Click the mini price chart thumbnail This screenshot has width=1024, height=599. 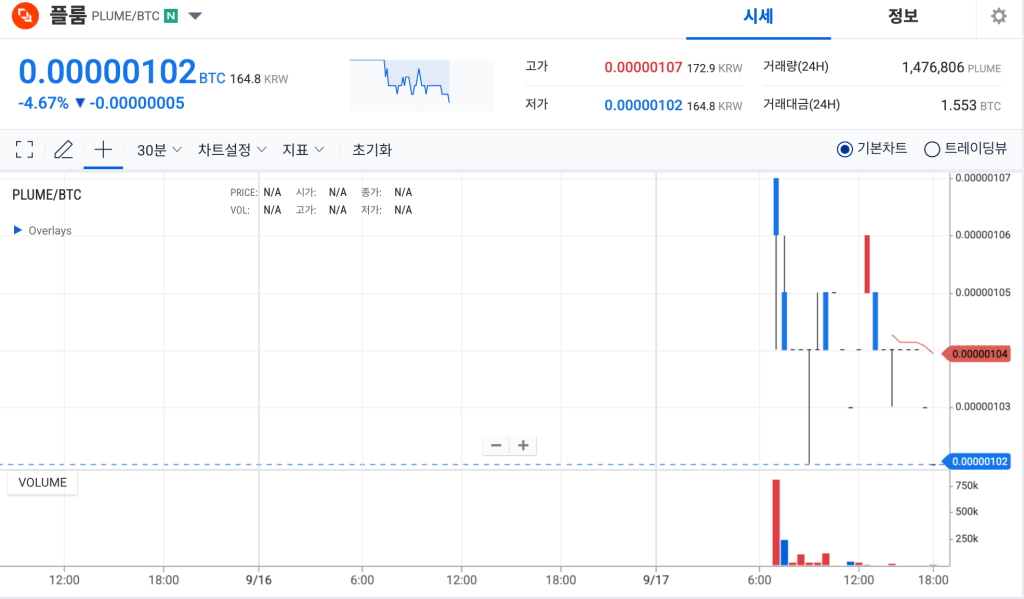[421, 85]
